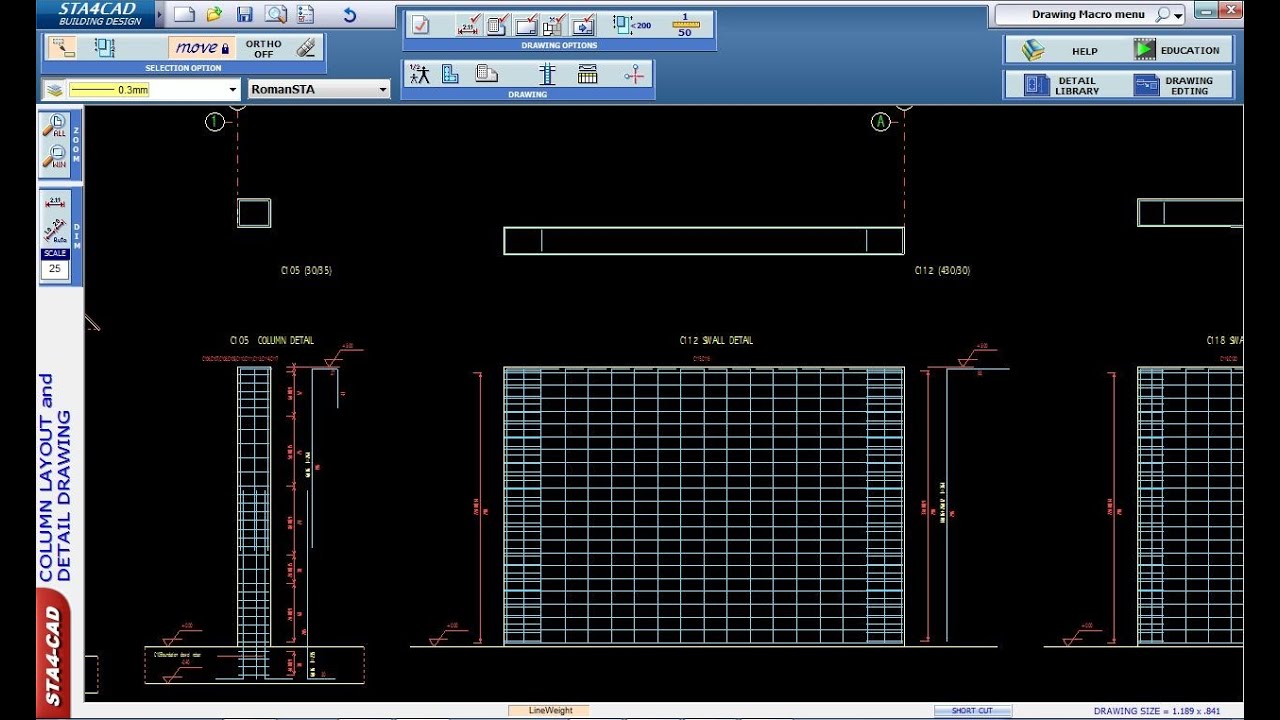Click the SCALE input field showing 25
Image resolution: width=1280 pixels, height=720 pixels.
click(x=55, y=269)
